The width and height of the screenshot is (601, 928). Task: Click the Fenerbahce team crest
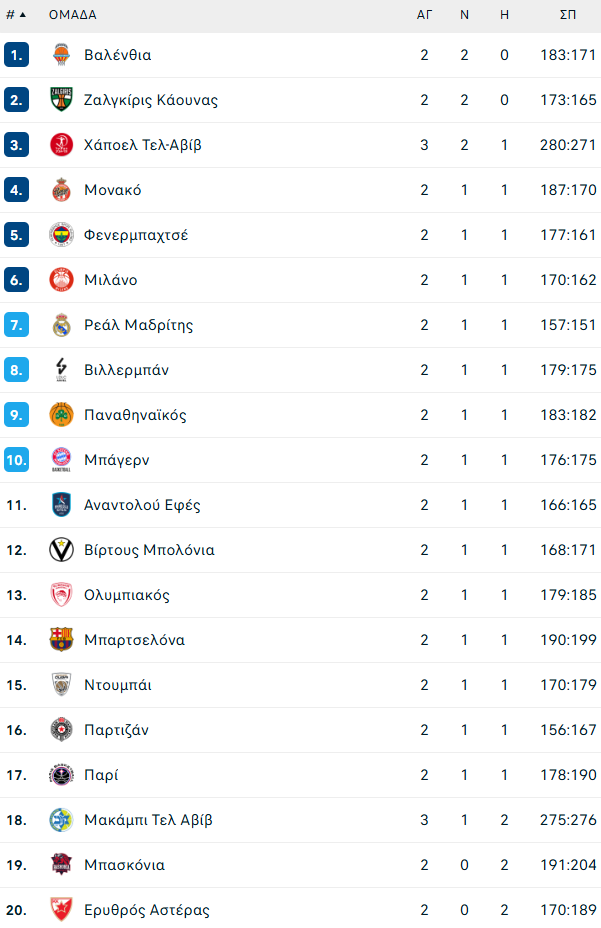coord(61,235)
